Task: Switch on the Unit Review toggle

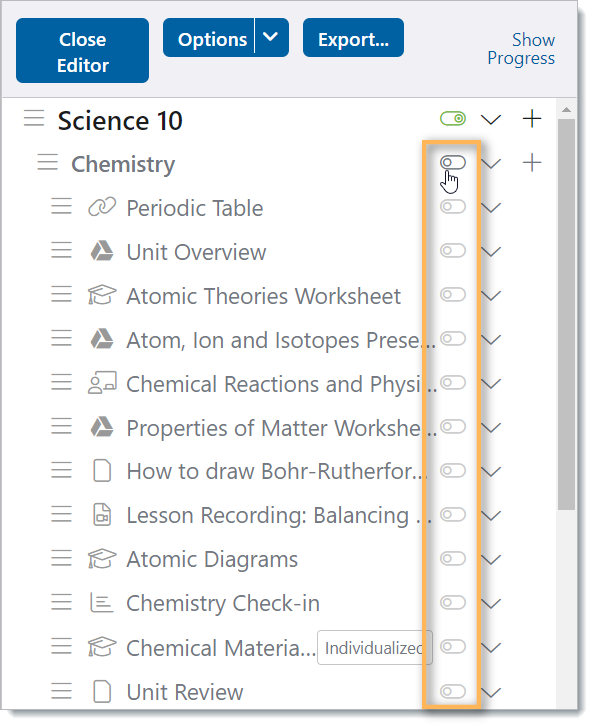Action: pyautogui.click(x=453, y=691)
